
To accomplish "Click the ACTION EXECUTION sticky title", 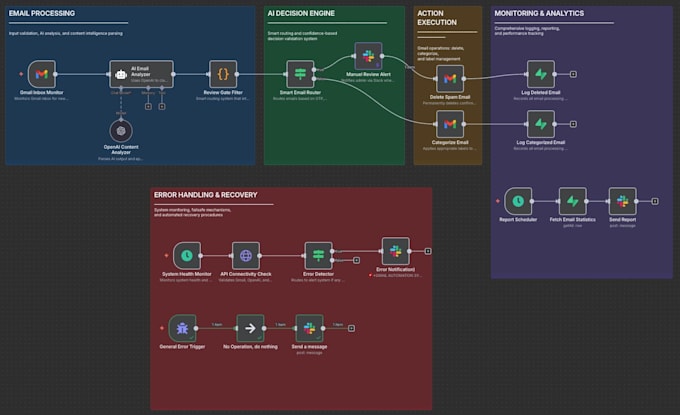I will 437,18.
